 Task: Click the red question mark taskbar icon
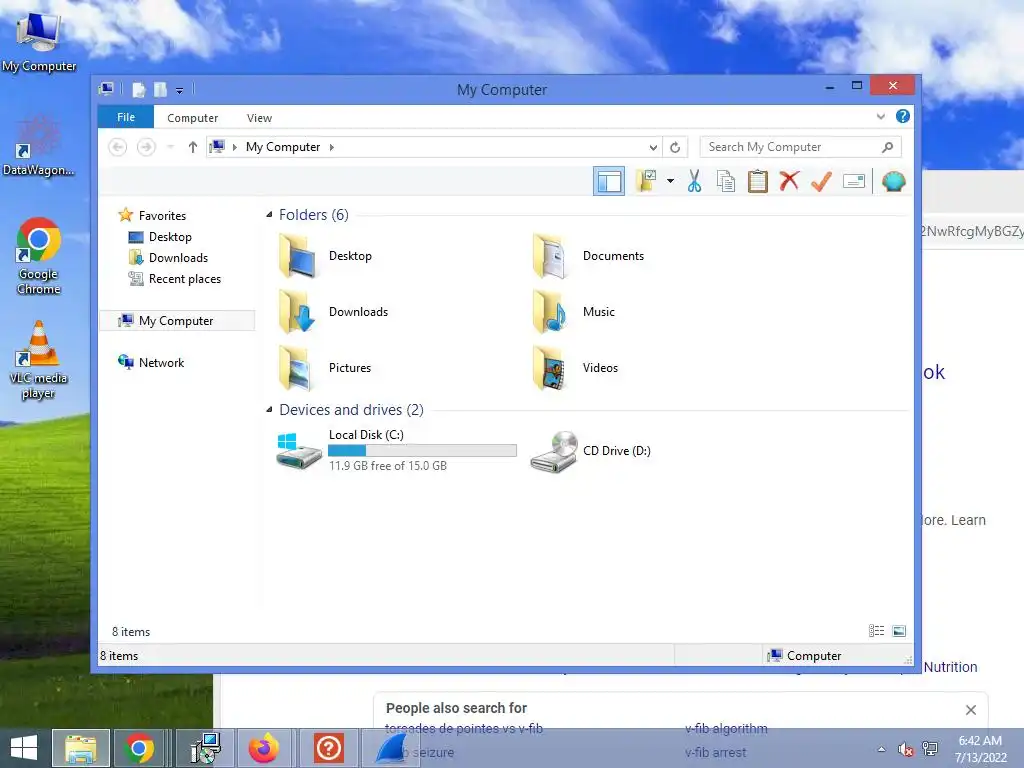tap(328, 748)
